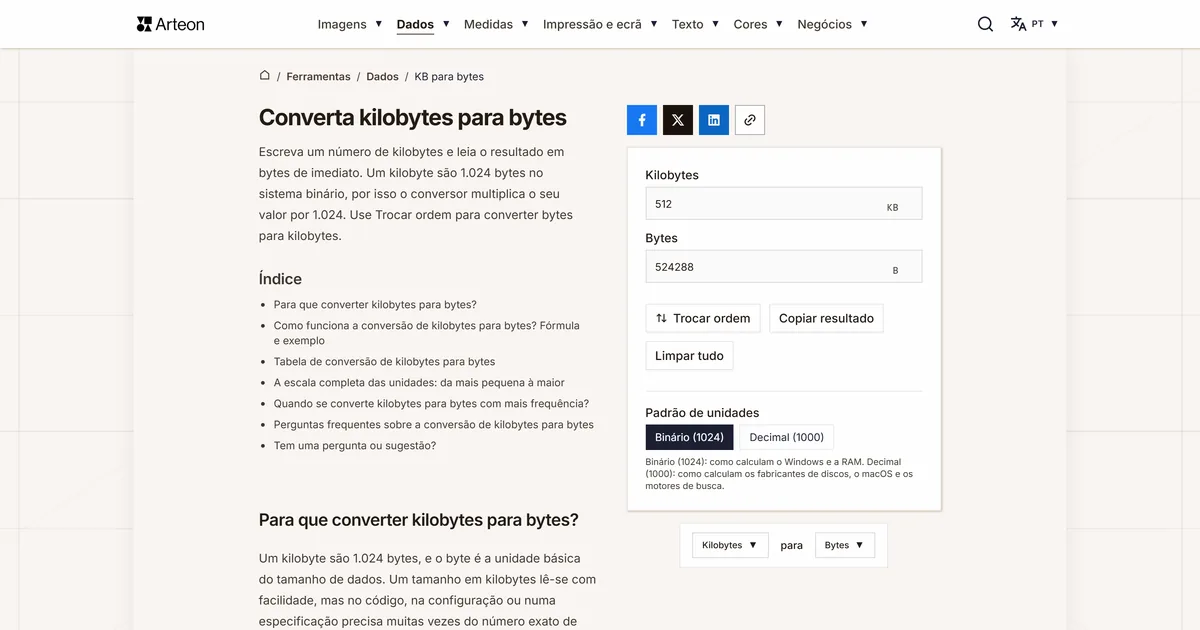Image resolution: width=1200 pixels, height=630 pixels.
Task: Expand the Negócios menu
Action: click(832, 24)
